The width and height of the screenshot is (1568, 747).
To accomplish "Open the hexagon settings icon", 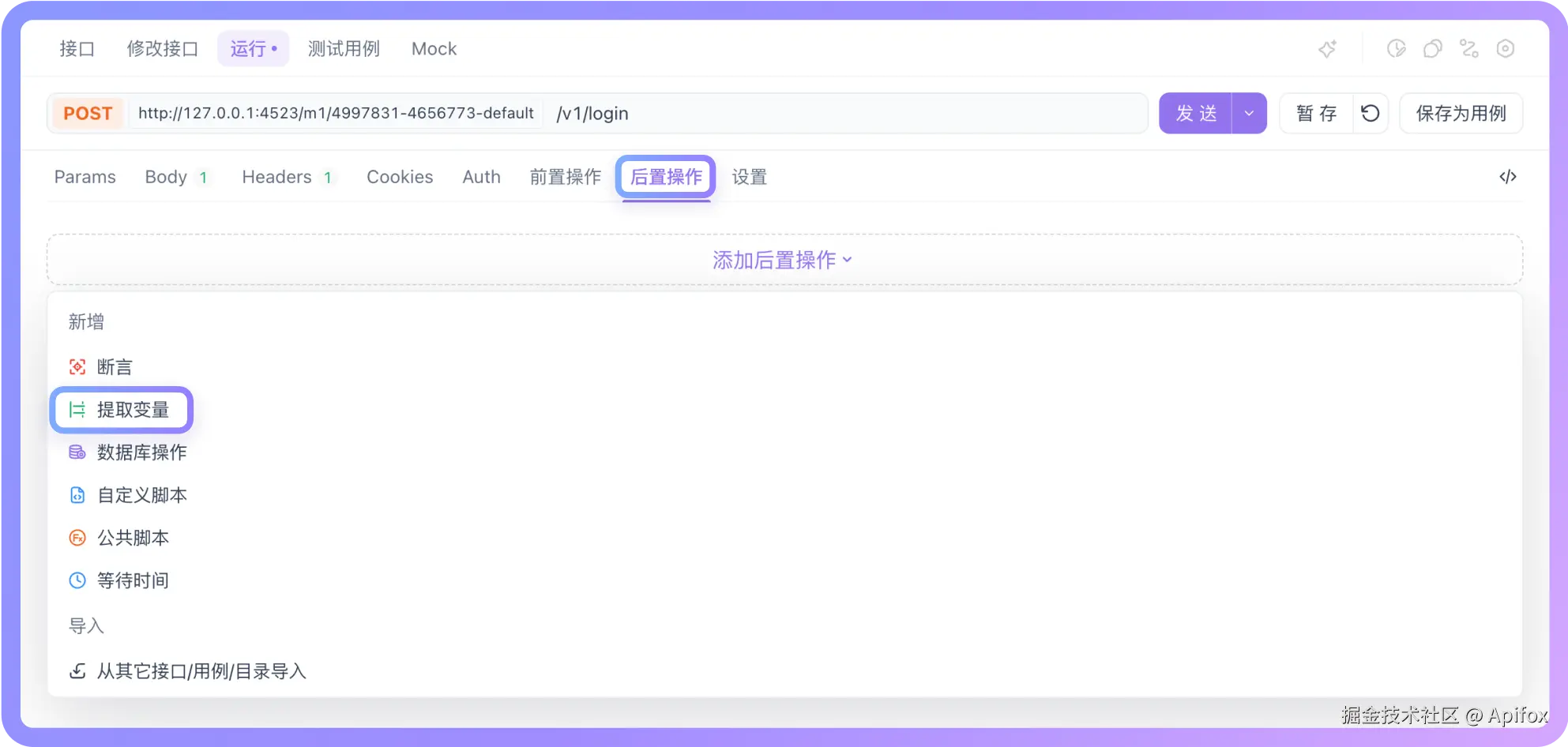I will (1506, 49).
